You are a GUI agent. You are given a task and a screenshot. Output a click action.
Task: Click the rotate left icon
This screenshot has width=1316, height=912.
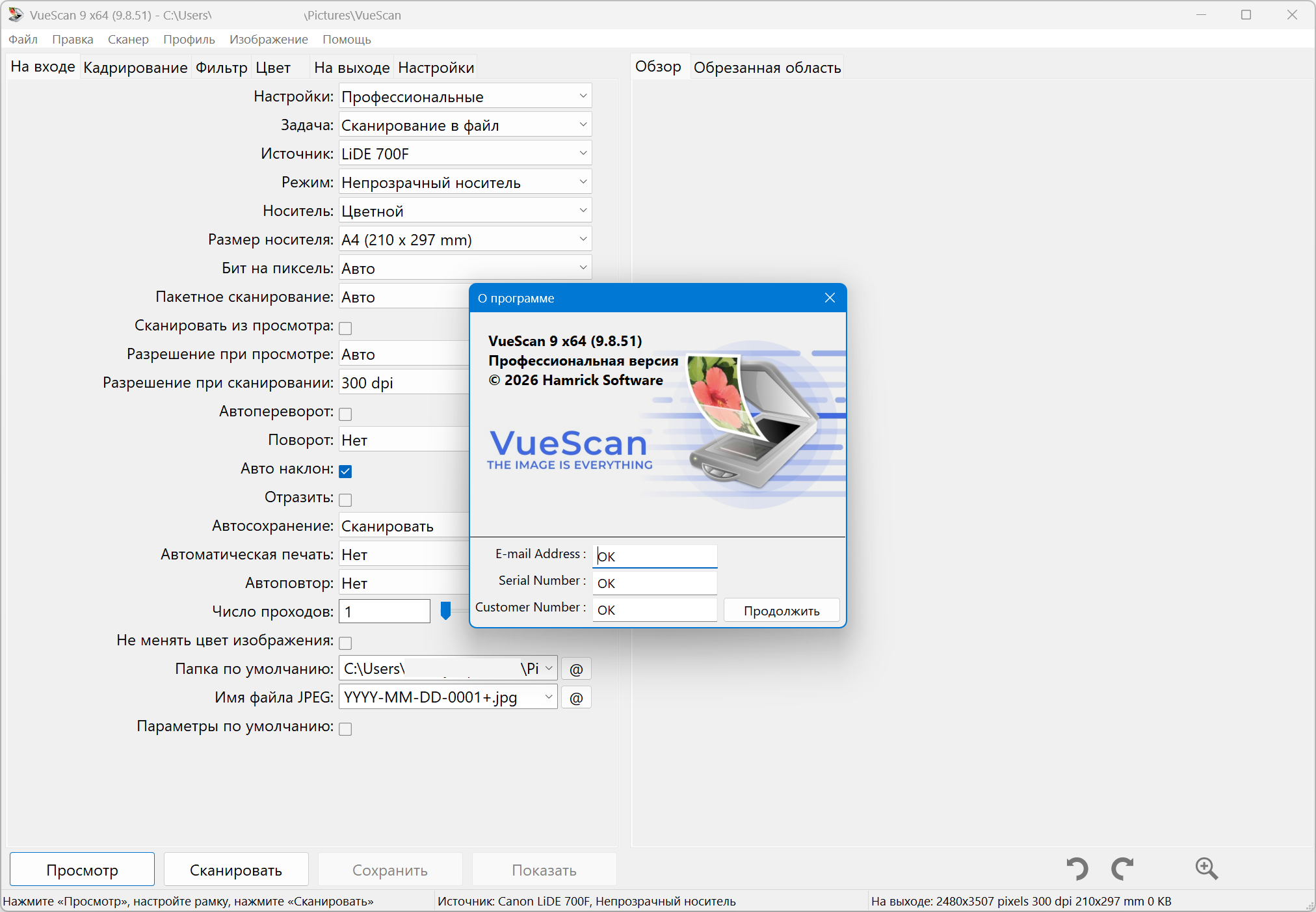point(1077,868)
